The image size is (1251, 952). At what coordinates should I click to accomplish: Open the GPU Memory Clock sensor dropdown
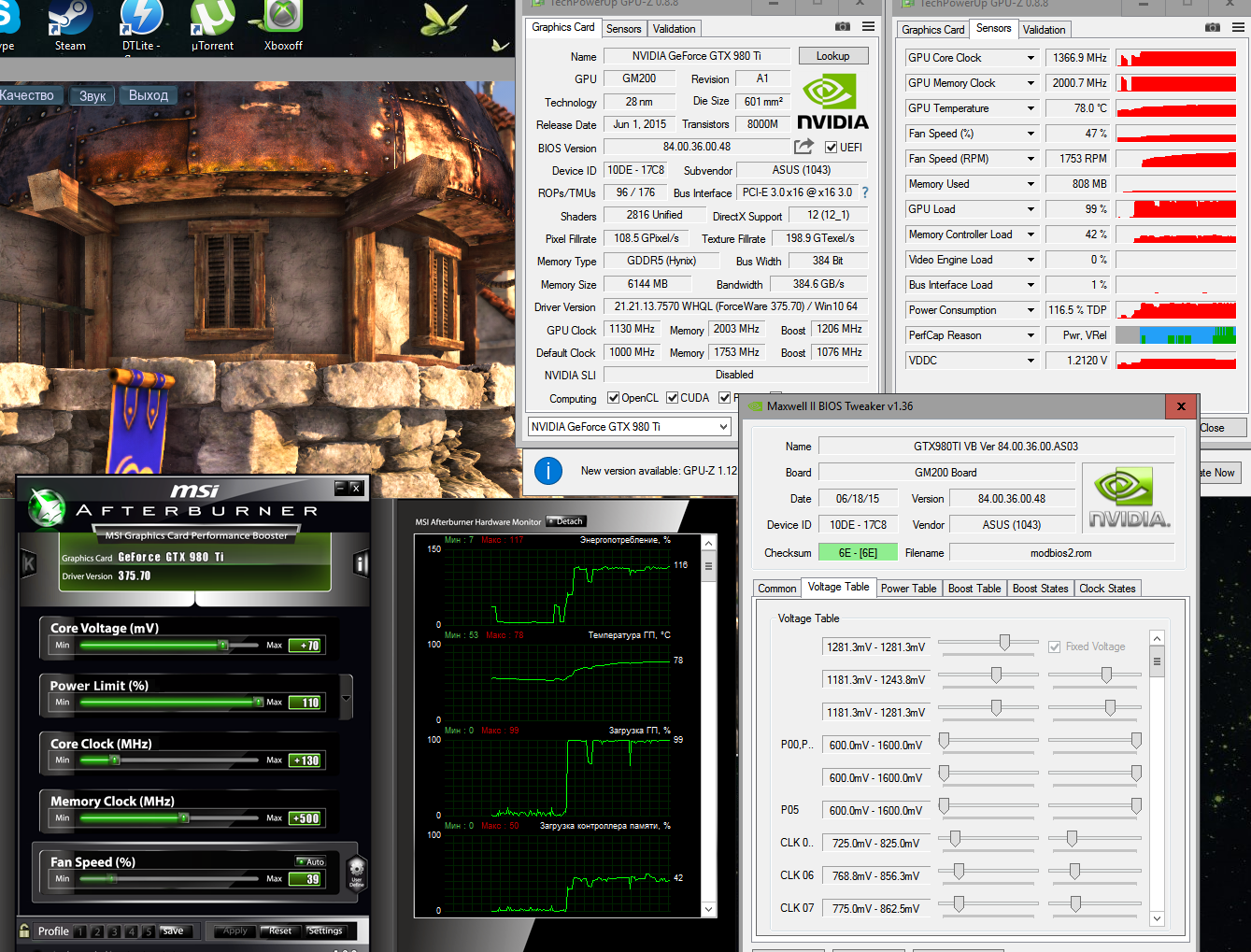pyautogui.click(x=1031, y=83)
